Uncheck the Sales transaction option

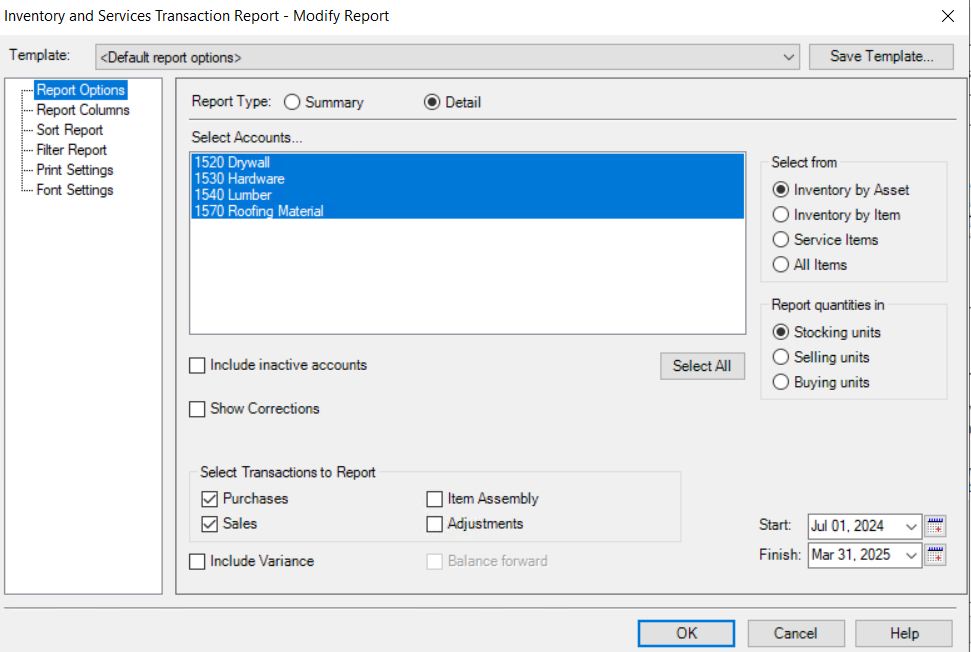(x=209, y=523)
